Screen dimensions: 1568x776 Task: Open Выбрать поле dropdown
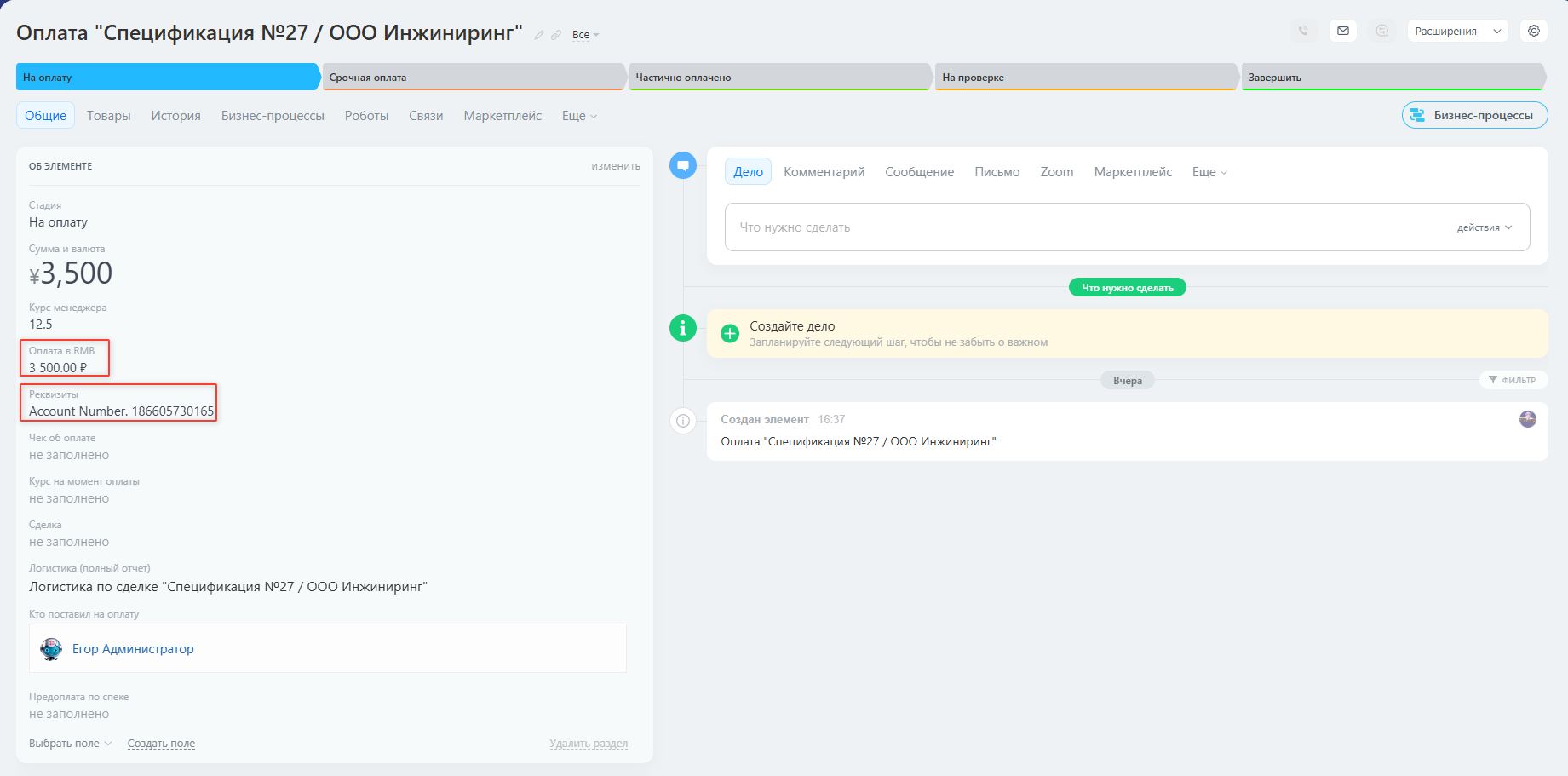click(70, 743)
